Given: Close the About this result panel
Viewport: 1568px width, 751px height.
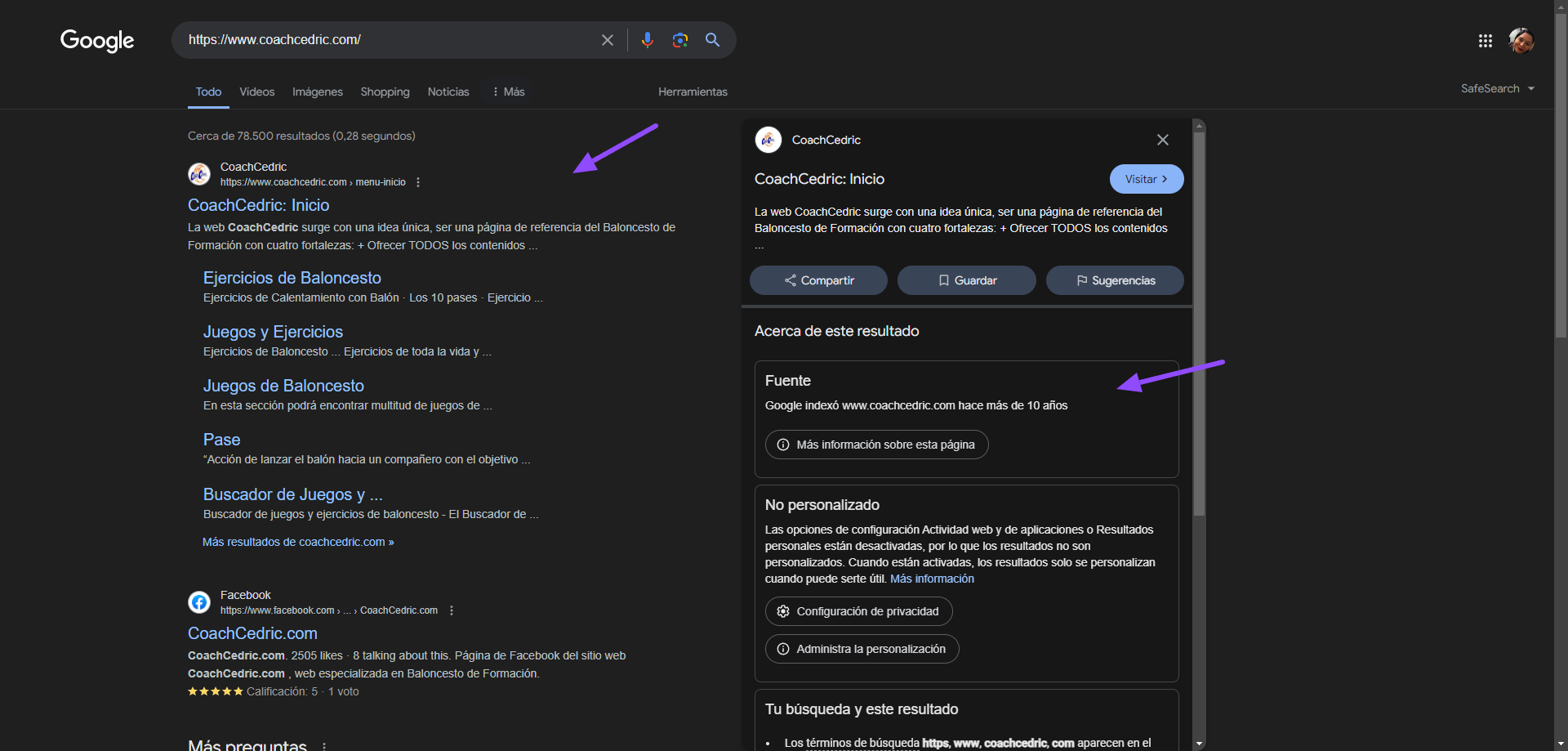Looking at the screenshot, I should click(1163, 140).
